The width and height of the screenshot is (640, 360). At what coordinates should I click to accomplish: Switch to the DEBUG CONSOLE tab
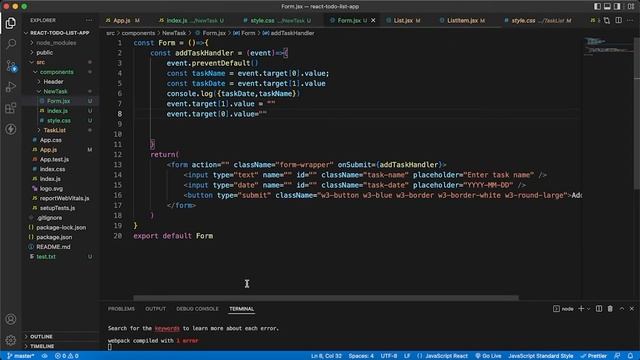197,309
